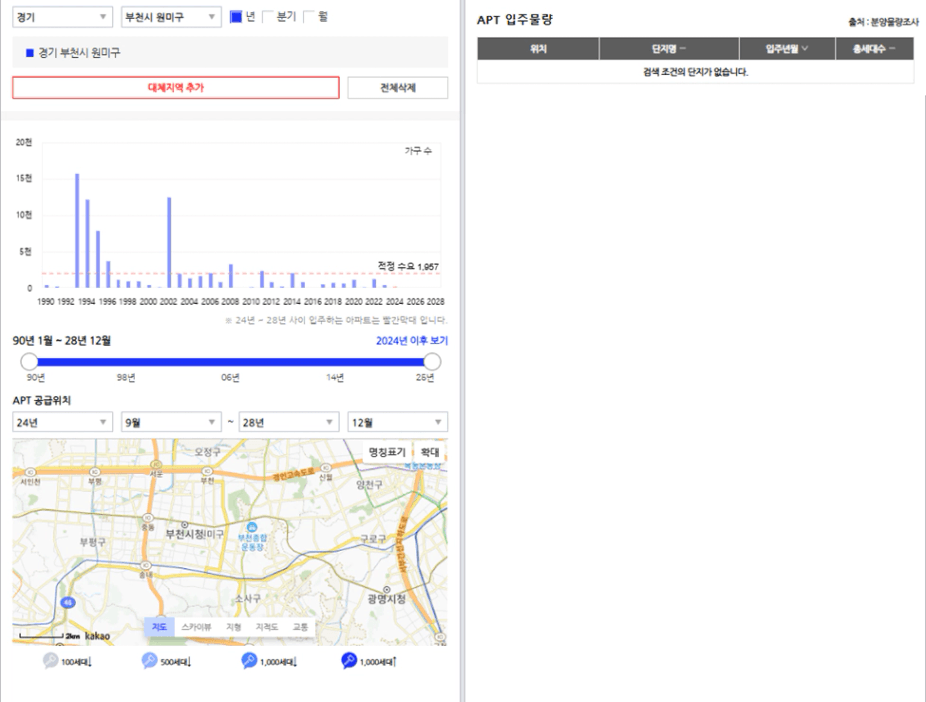Click the 가구 수 chart label
926x702 pixels.
coord(418,151)
